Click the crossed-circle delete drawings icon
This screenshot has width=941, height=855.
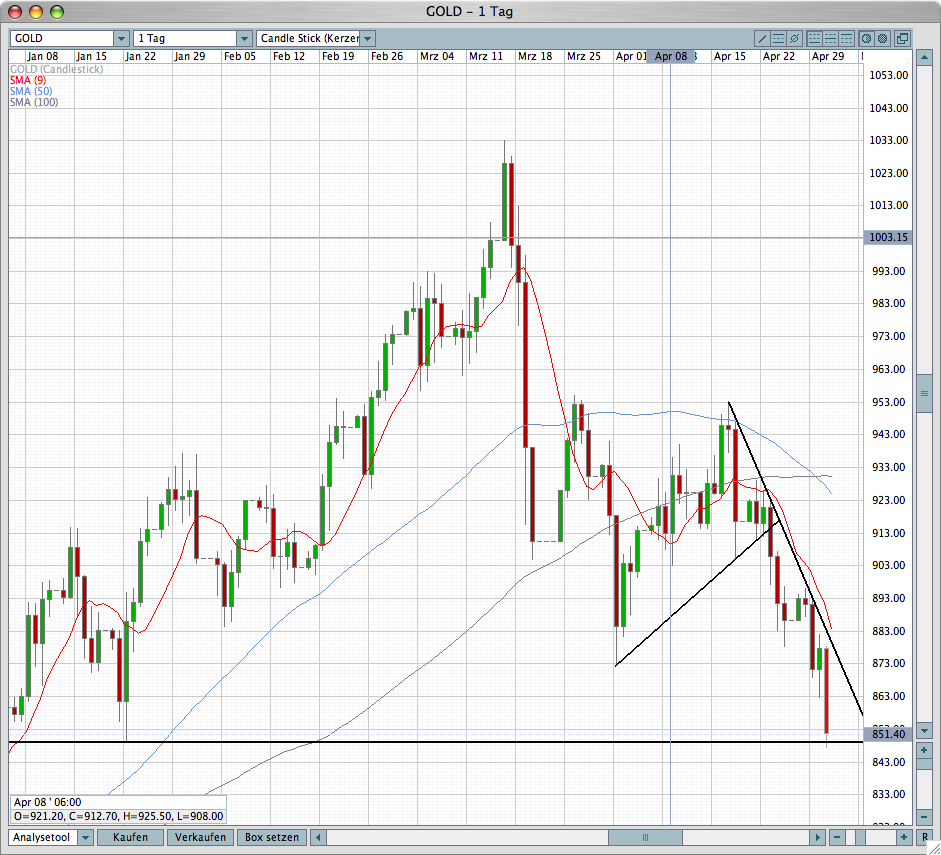tap(795, 39)
